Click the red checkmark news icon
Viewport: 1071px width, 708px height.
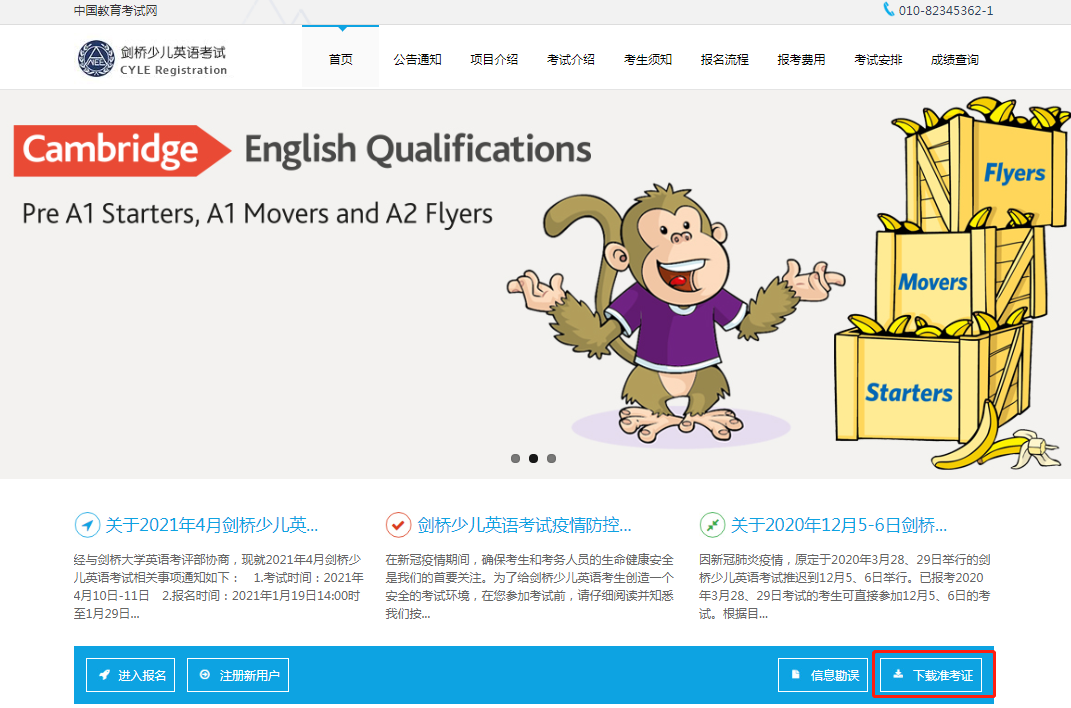pyautogui.click(x=398, y=525)
